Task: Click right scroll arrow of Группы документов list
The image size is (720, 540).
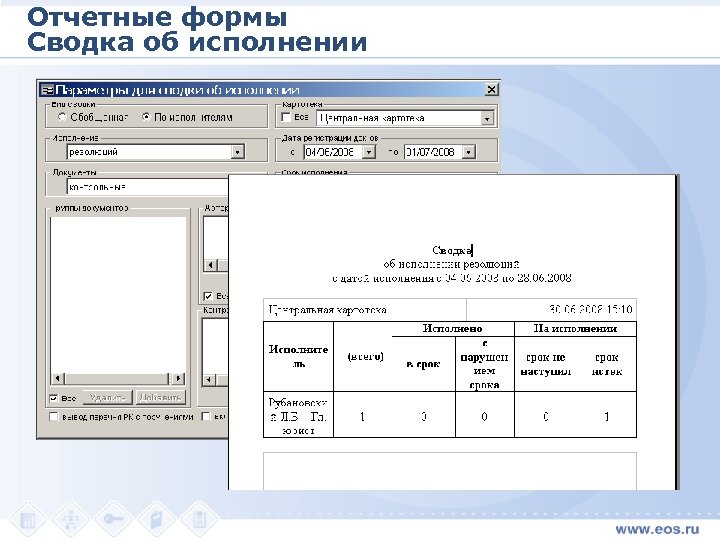Action: tap(178, 379)
